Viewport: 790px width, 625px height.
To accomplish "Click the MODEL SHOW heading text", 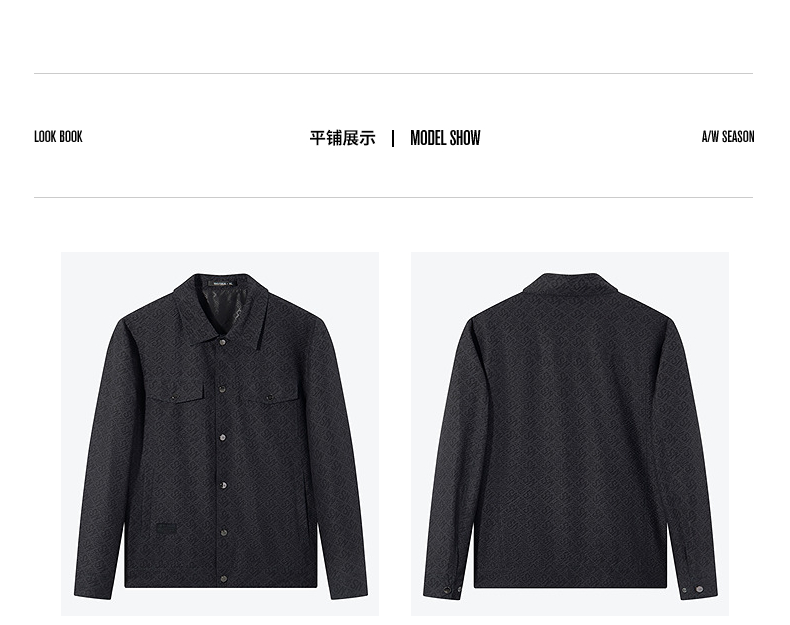I will 445,138.
